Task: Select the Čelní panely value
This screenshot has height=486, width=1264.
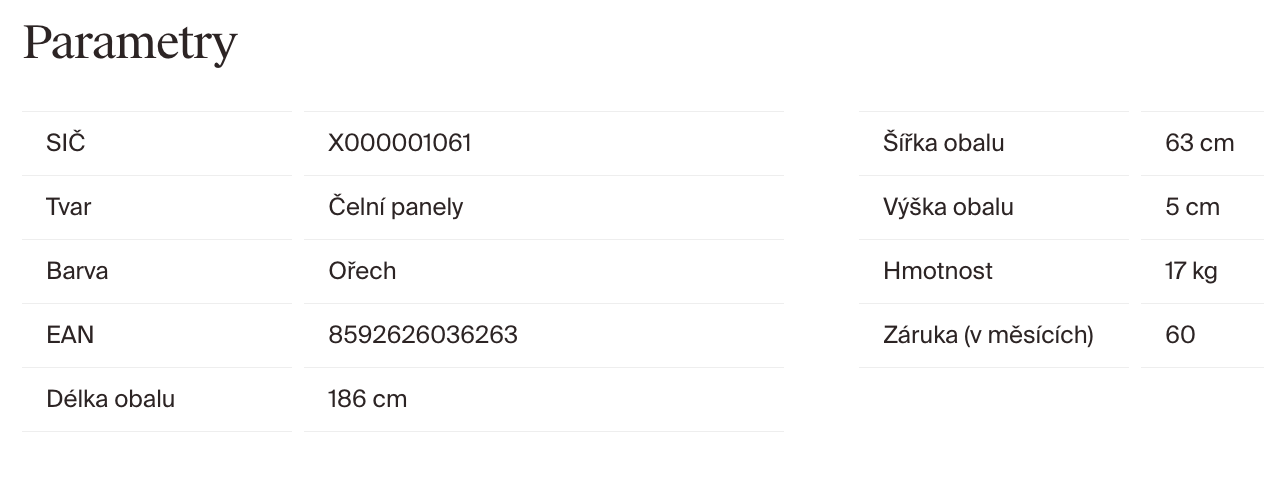Action: click(396, 207)
